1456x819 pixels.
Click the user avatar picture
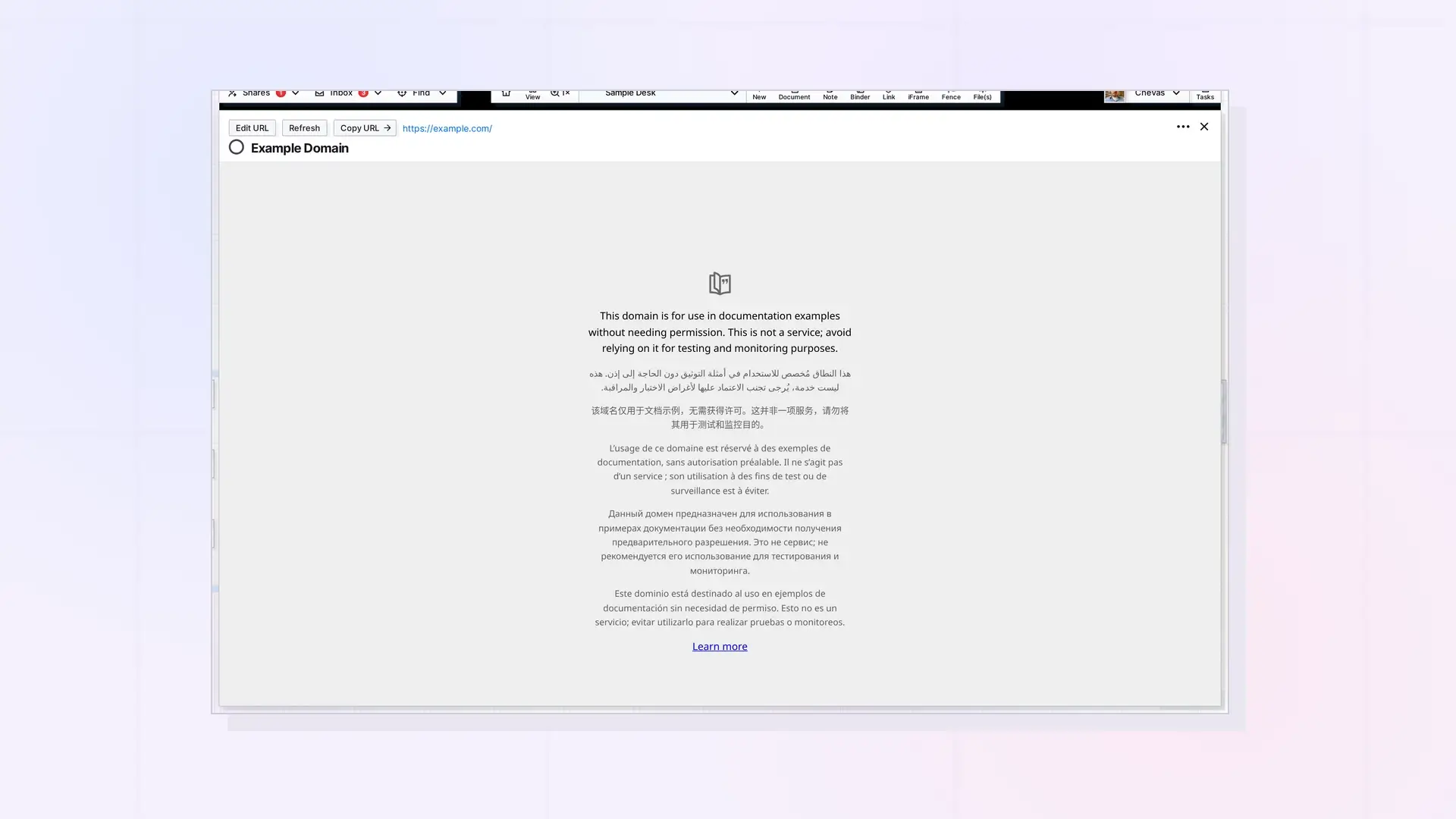pos(1114,95)
